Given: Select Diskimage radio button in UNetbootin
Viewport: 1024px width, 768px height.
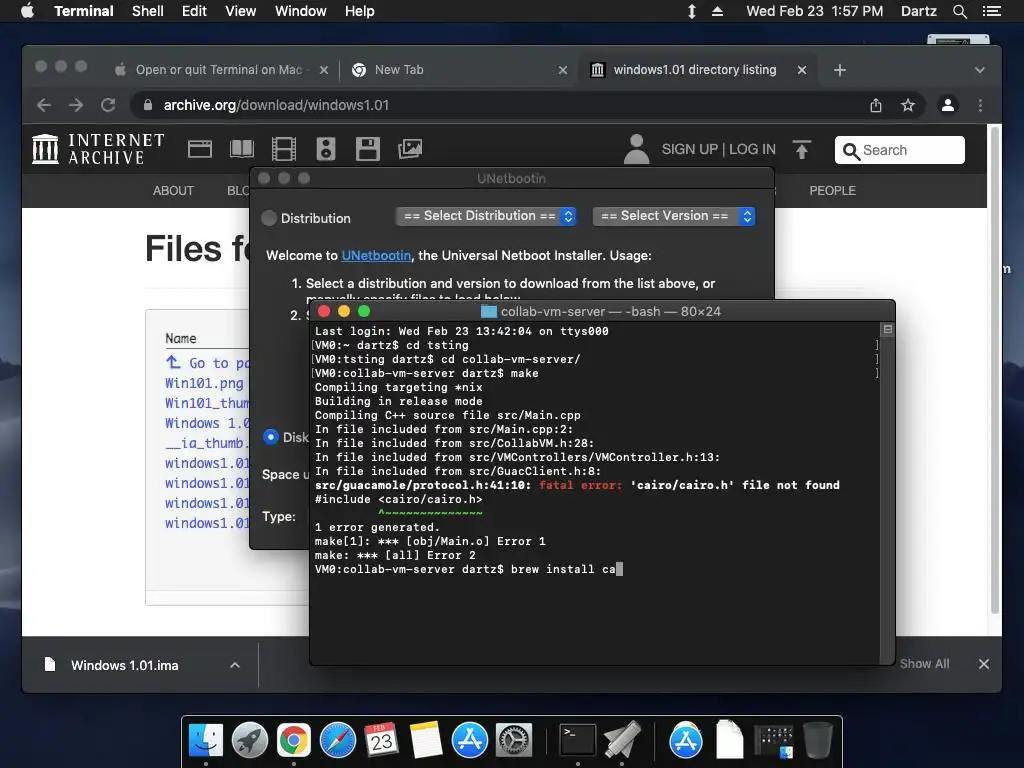Looking at the screenshot, I should coord(270,437).
